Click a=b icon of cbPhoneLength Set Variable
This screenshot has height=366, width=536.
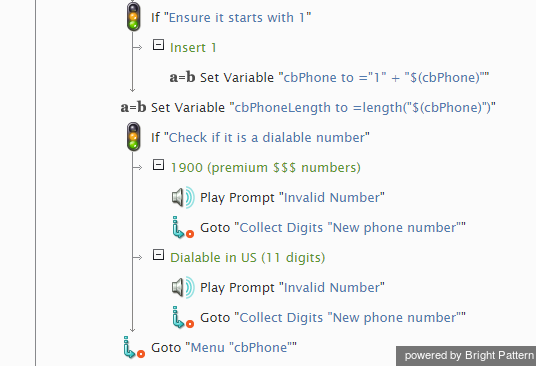[133, 108]
